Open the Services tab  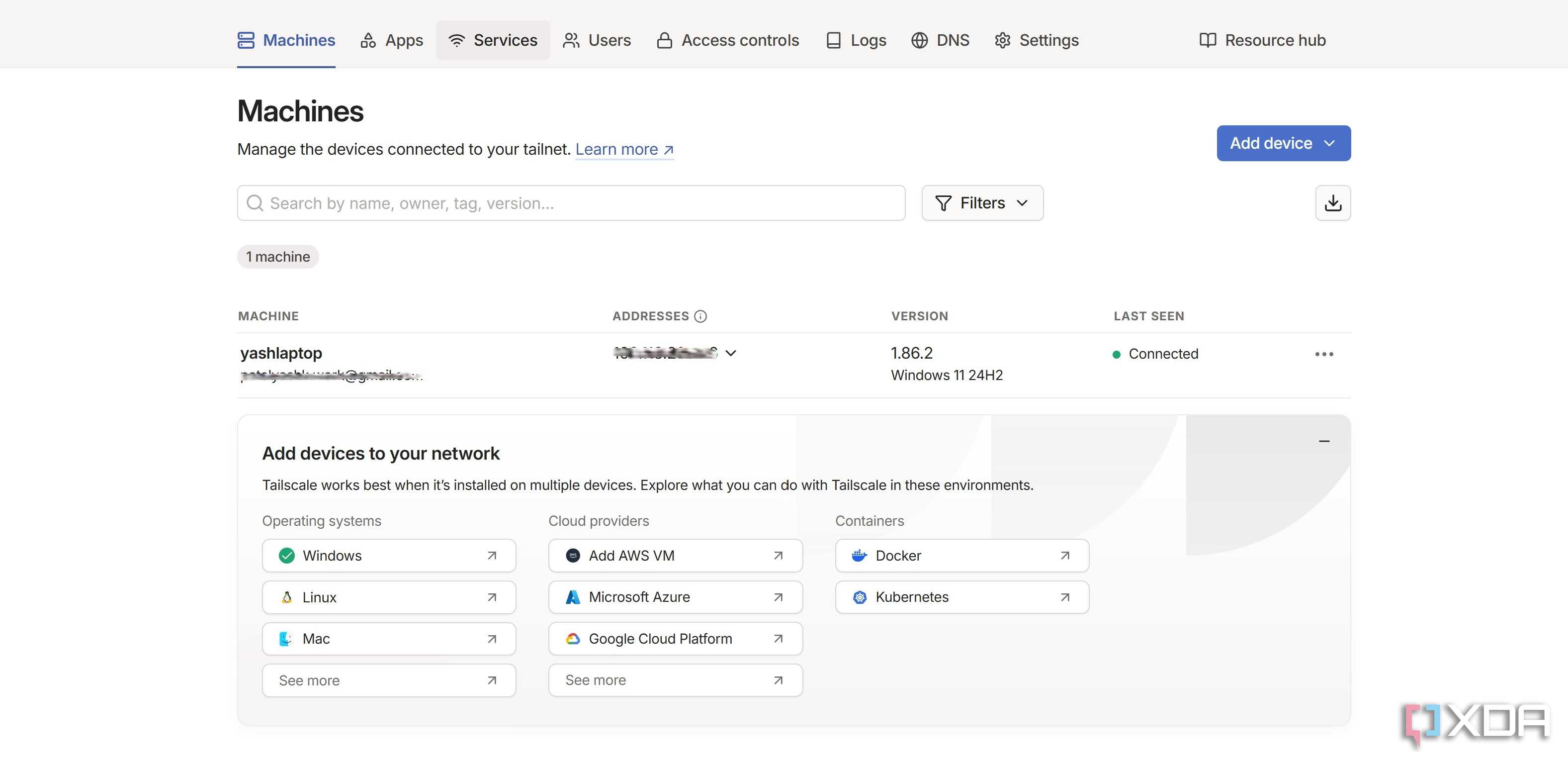[x=493, y=40]
